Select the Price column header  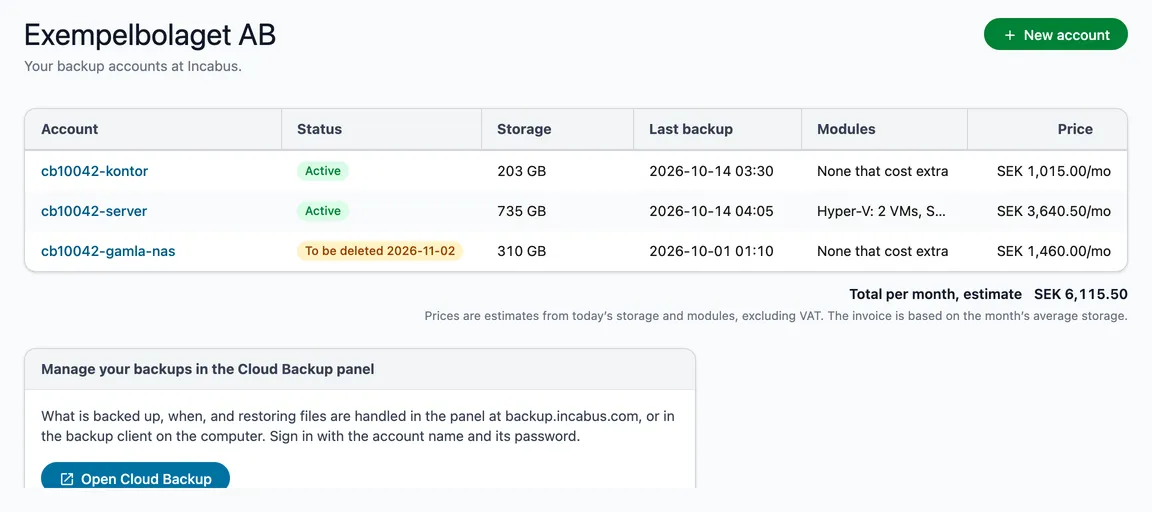pos(1075,129)
